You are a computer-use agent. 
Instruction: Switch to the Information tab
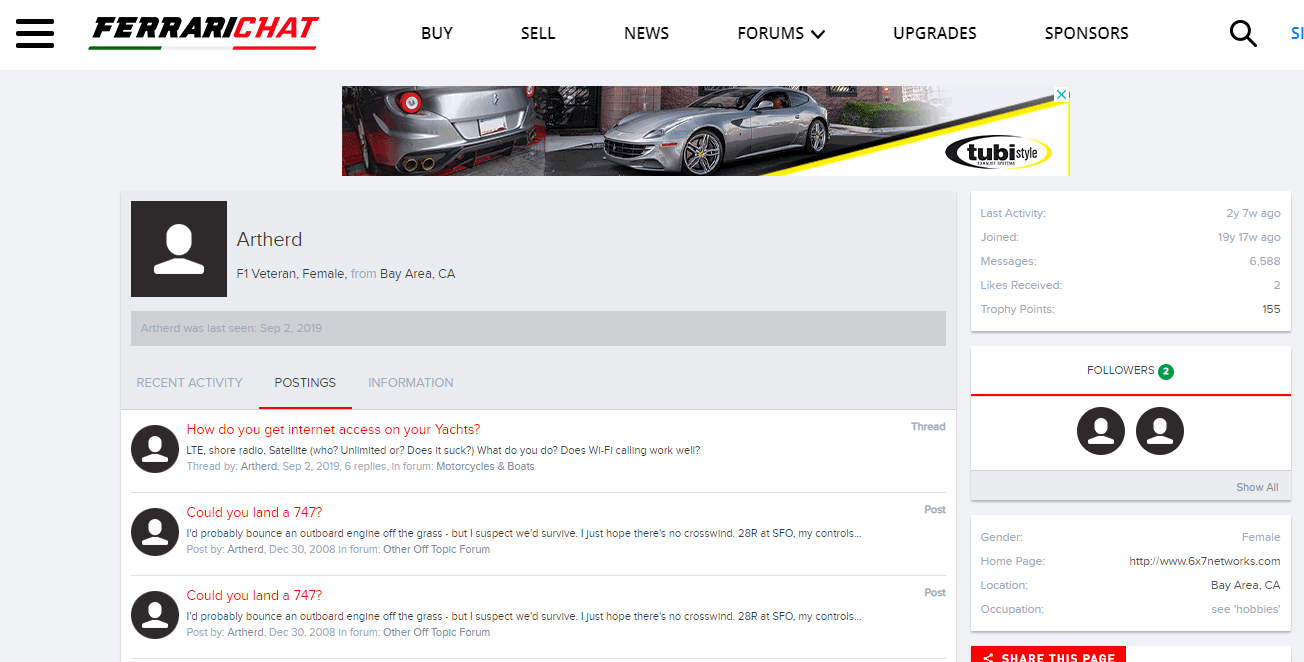coord(411,383)
